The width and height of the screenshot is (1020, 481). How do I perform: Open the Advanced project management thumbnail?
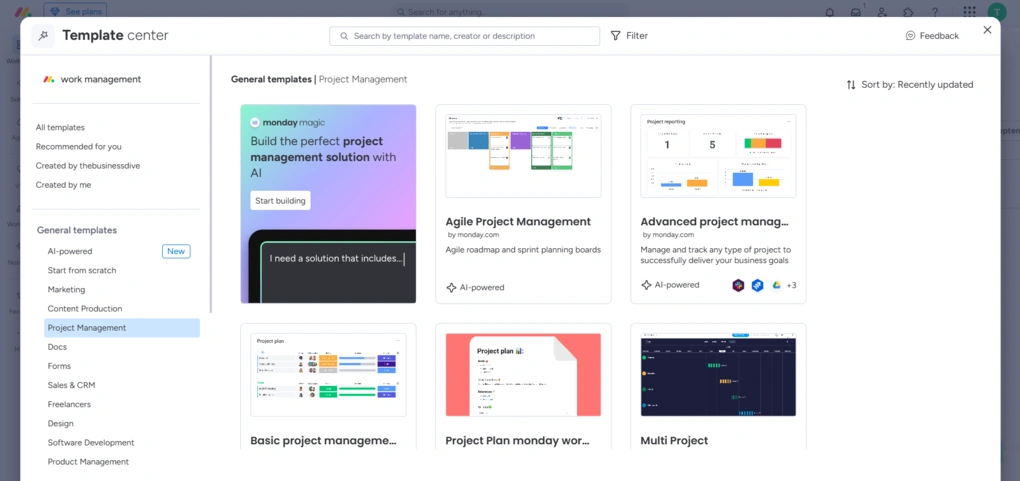718,156
